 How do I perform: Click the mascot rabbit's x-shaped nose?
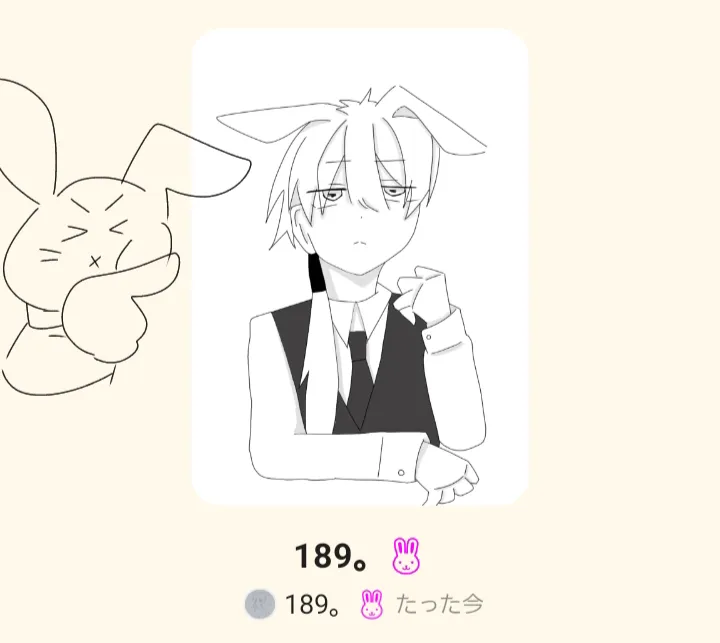(x=95, y=262)
